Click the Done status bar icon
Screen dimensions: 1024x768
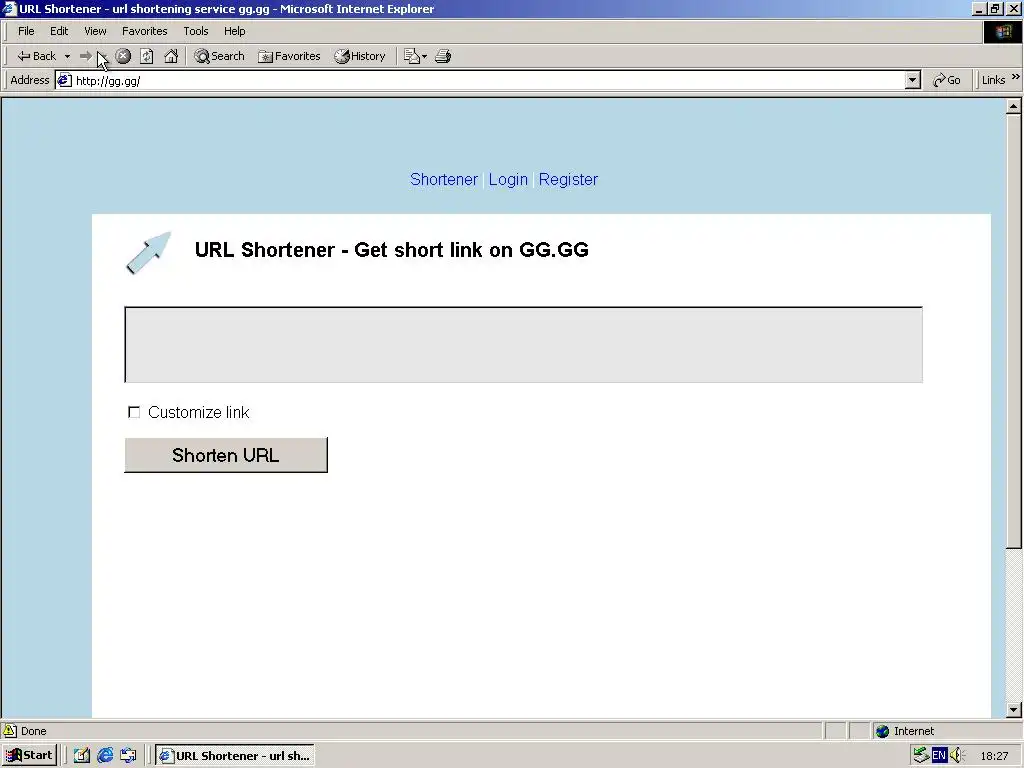(10, 731)
